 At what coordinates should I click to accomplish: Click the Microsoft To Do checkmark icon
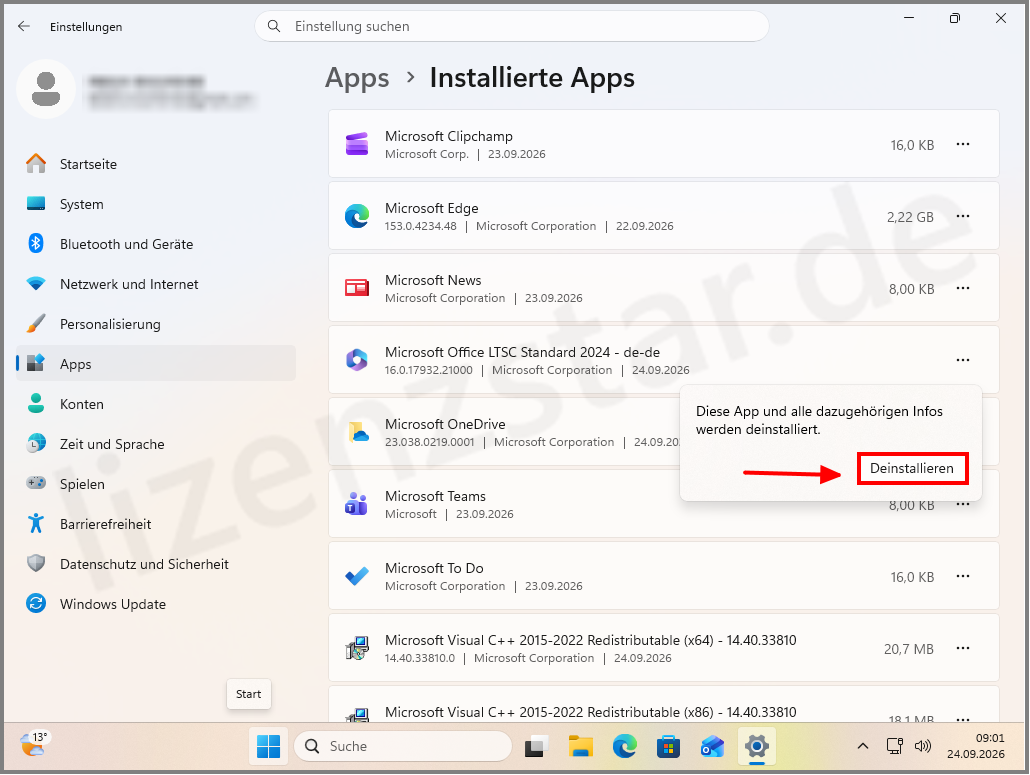click(x=357, y=576)
